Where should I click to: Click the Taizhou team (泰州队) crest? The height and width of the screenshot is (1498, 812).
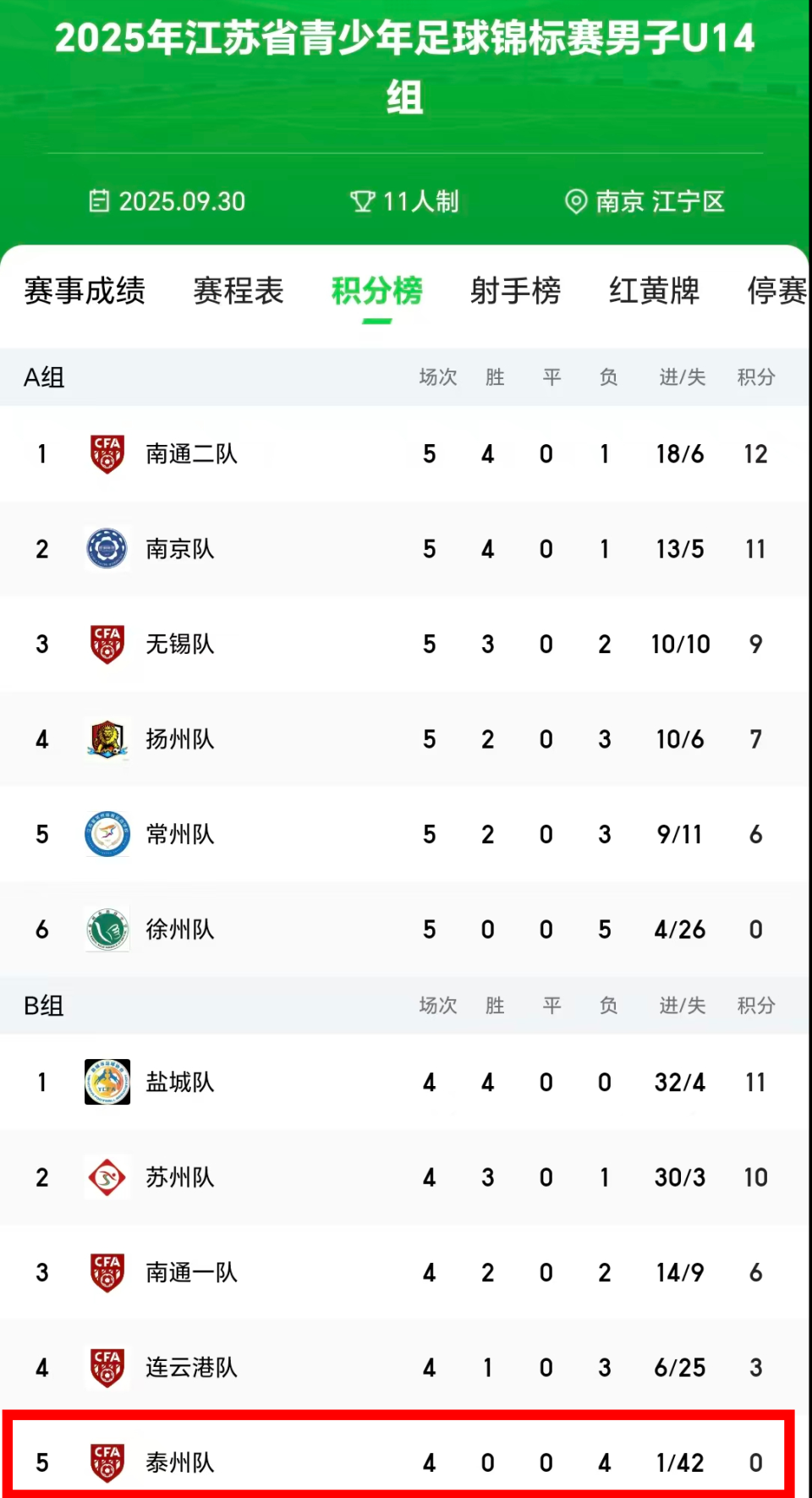click(107, 1462)
